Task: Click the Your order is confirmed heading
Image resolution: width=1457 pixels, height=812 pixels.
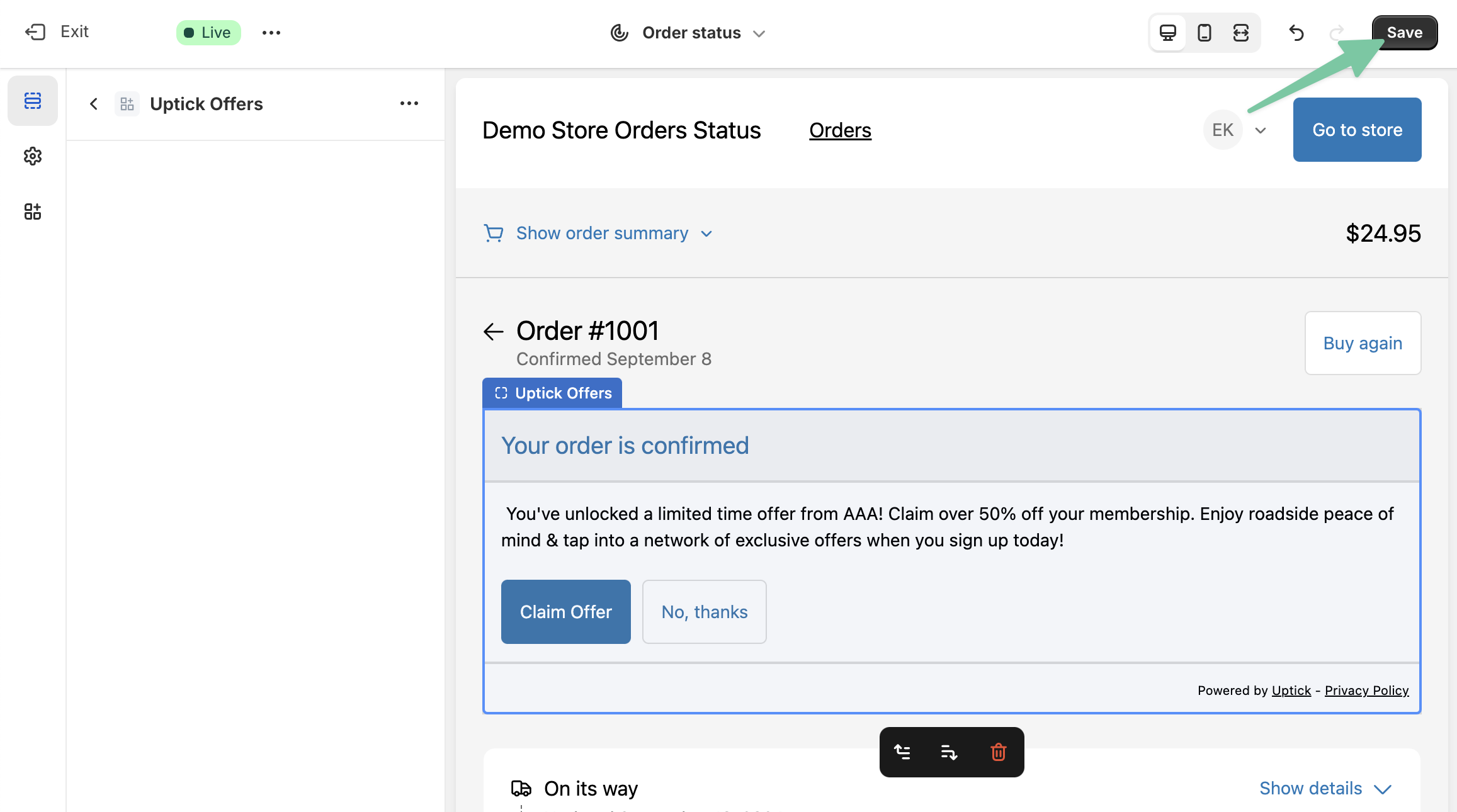Action: 625,446
